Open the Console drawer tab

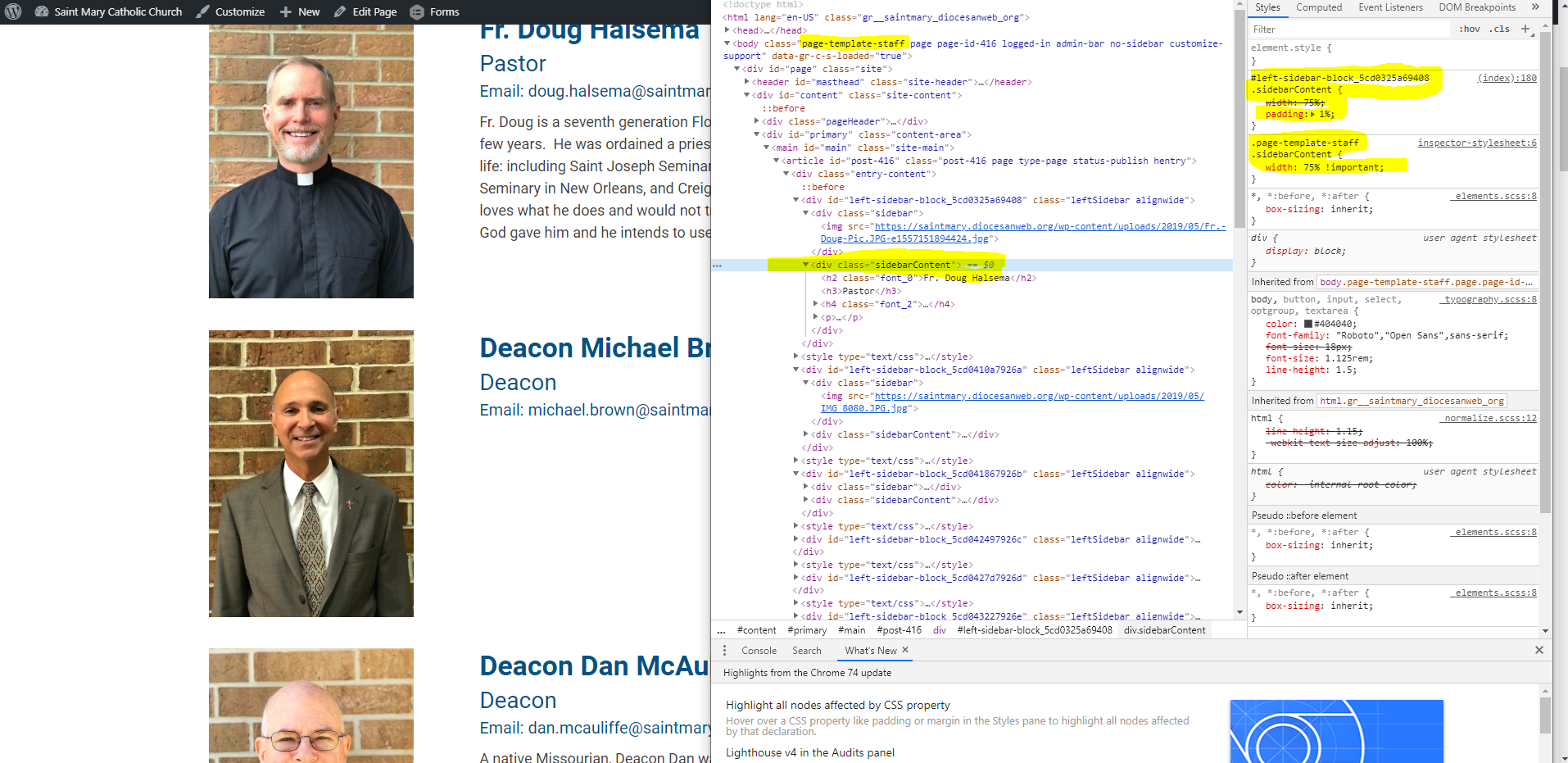759,651
